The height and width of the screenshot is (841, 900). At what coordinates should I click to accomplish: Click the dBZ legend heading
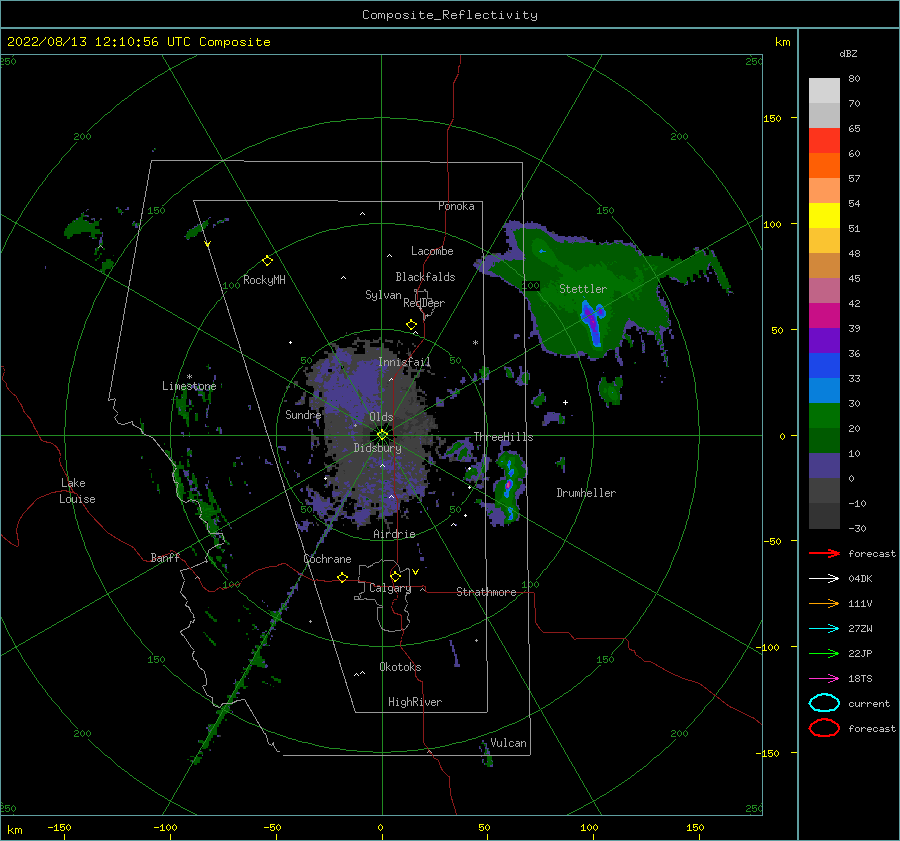(x=848, y=53)
